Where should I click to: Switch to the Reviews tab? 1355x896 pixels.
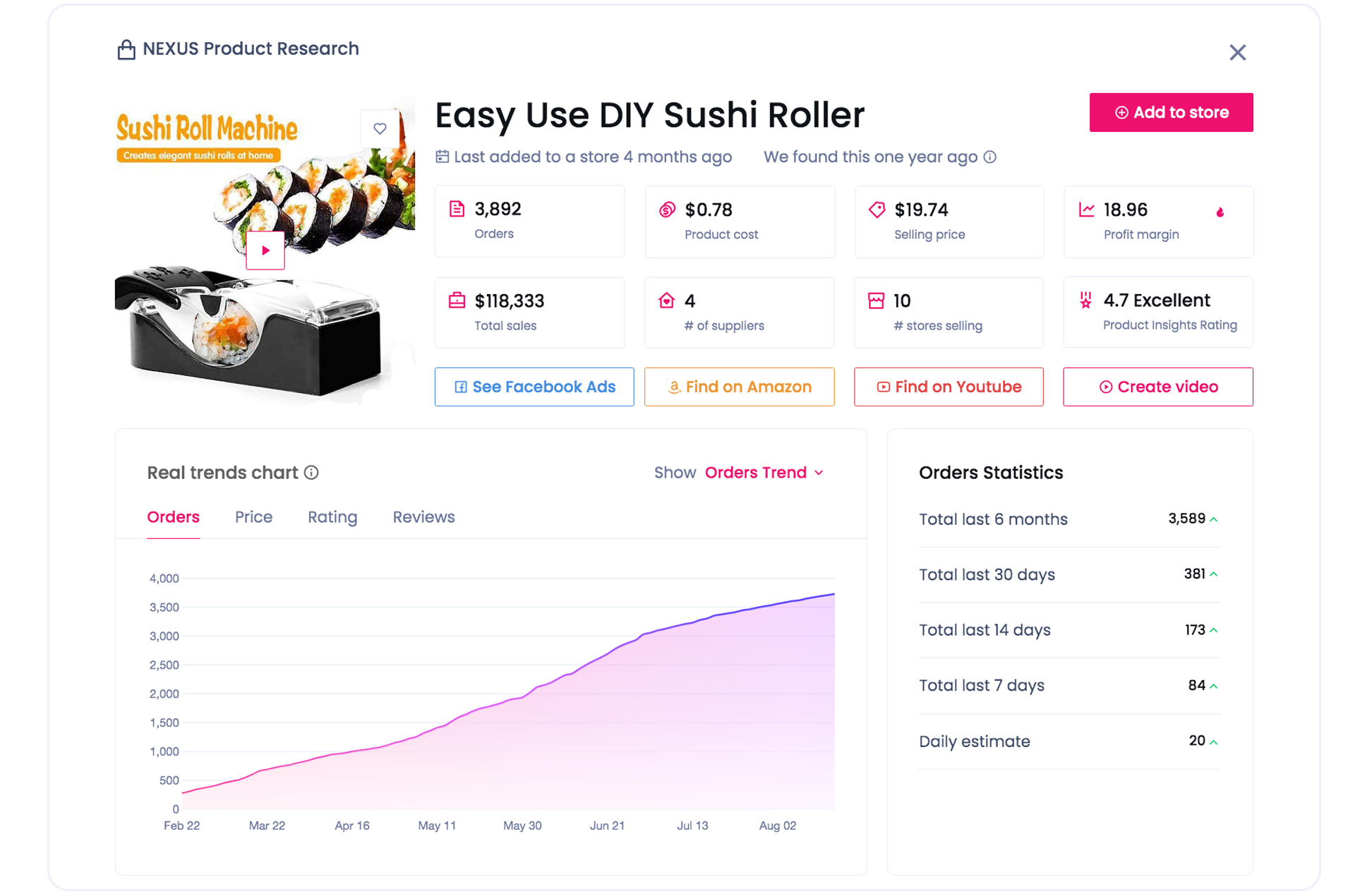423,517
